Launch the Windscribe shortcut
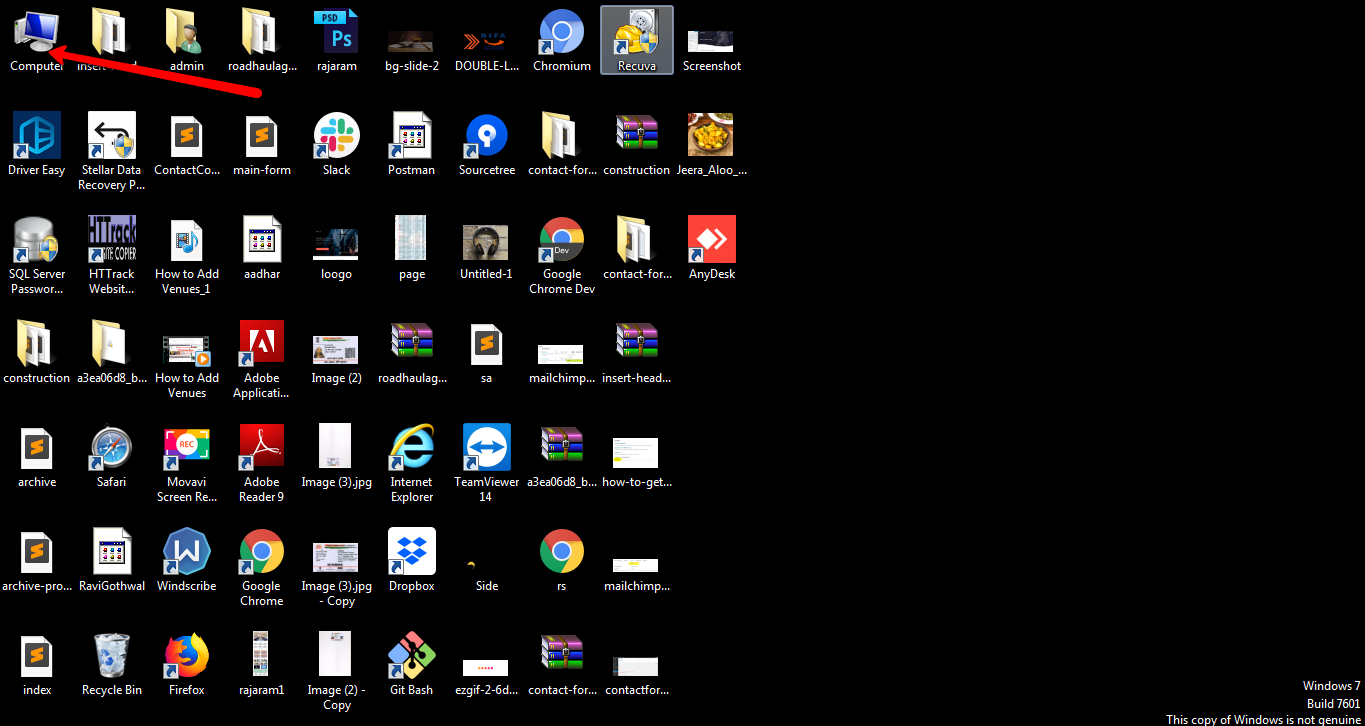The height and width of the screenshot is (726, 1365). 187,560
